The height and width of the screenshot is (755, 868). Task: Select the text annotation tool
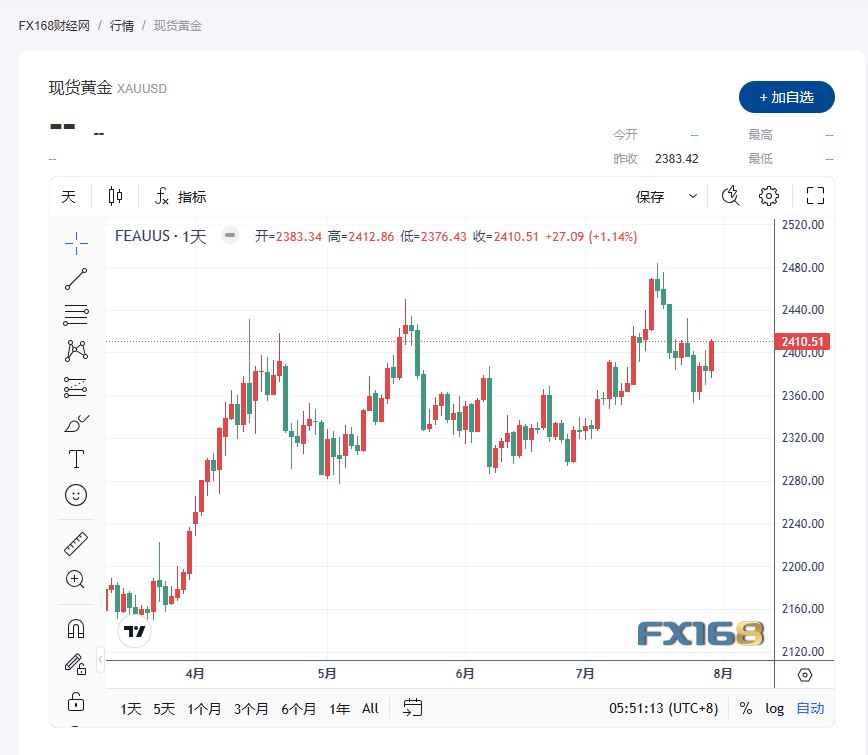(76, 459)
